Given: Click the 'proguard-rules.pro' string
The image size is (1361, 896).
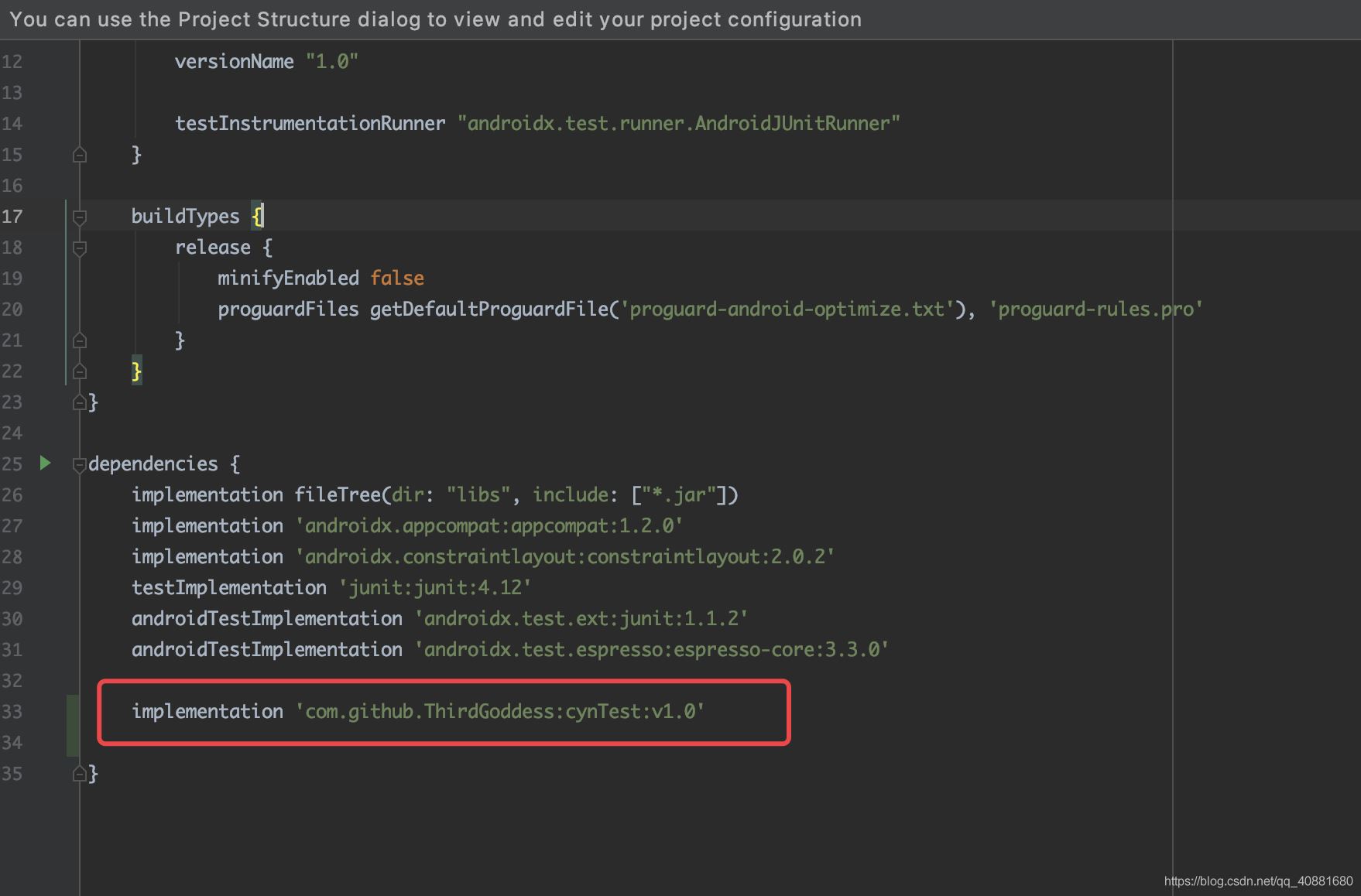Looking at the screenshot, I should tap(1095, 309).
